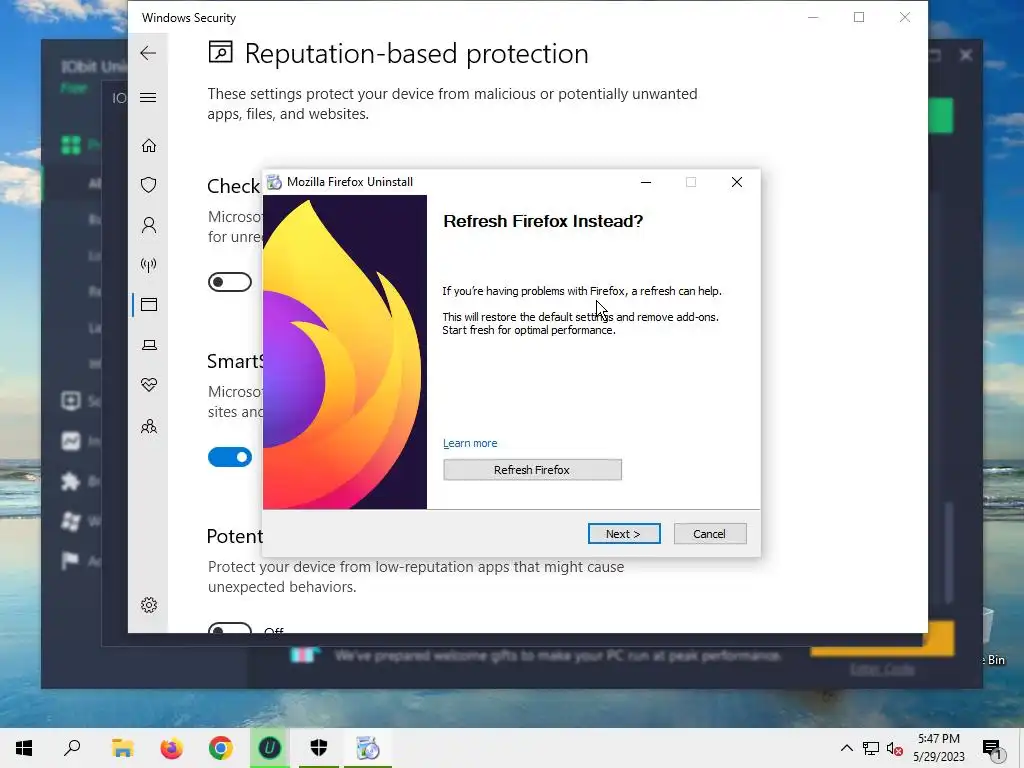Click "Reputation-based protection" page title
This screenshot has width=1024, height=768.
(x=417, y=54)
